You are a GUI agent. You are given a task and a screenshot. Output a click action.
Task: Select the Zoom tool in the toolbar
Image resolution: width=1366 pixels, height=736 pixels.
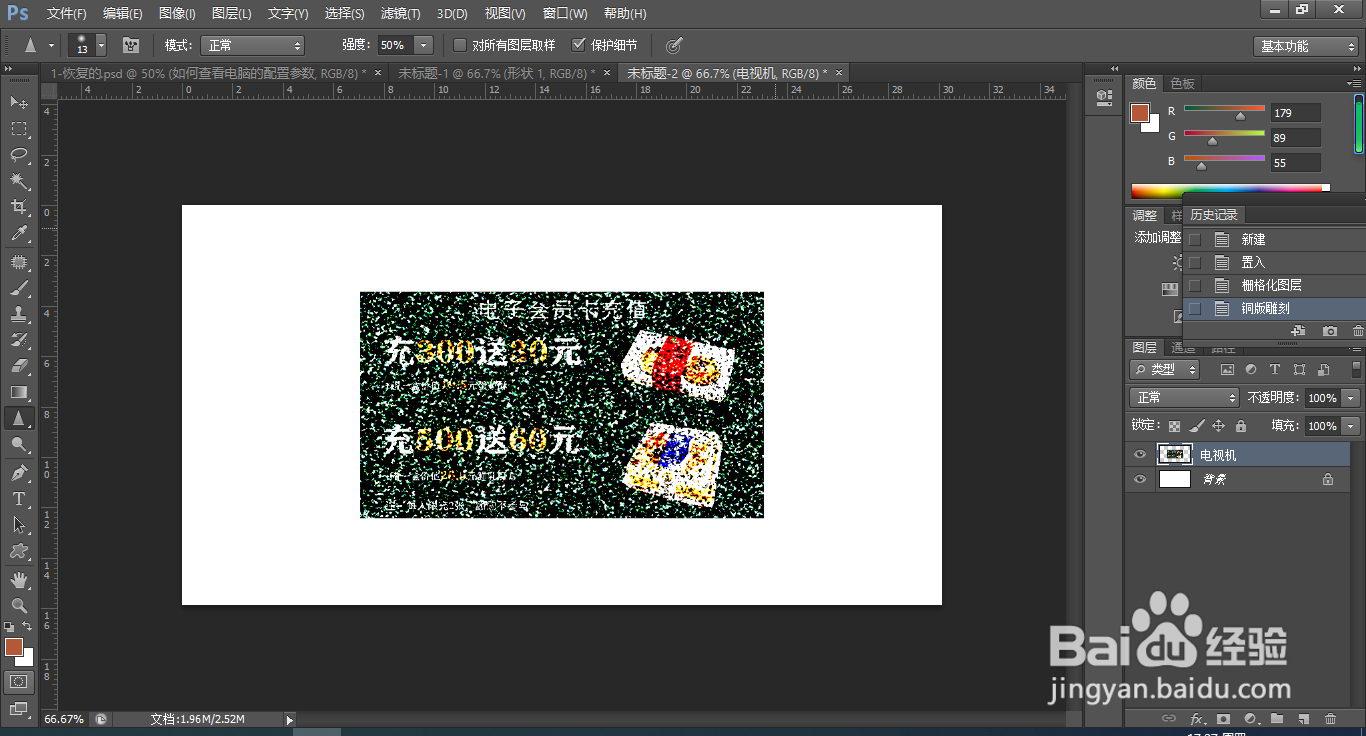[19, 605]
